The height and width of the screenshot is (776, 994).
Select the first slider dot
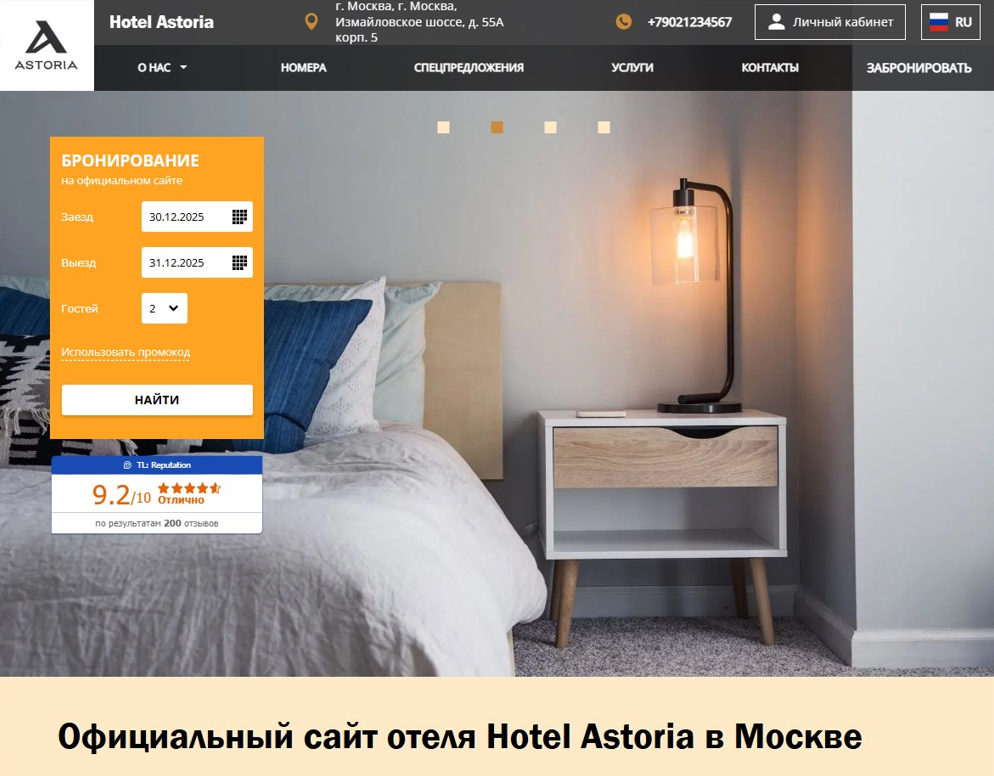click(444, 127)
